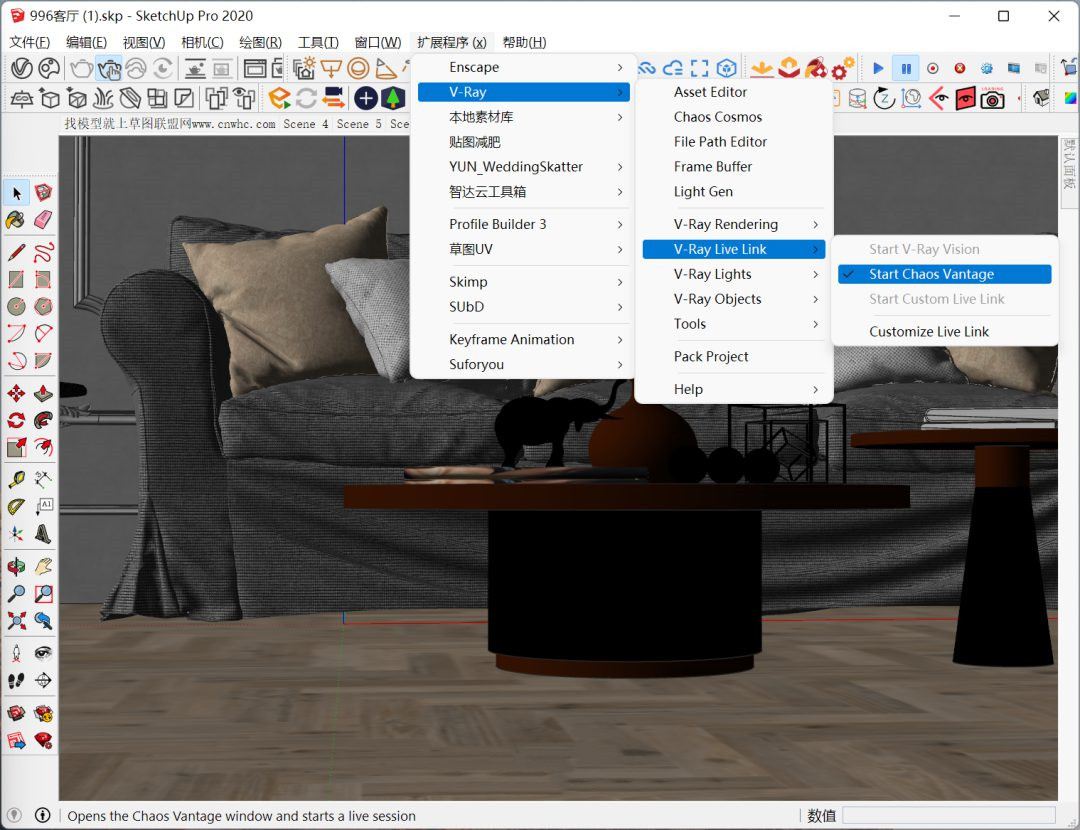1080x830 pixels.
Task: Click the highlighted pause button in toolbar
Action: 906,68
